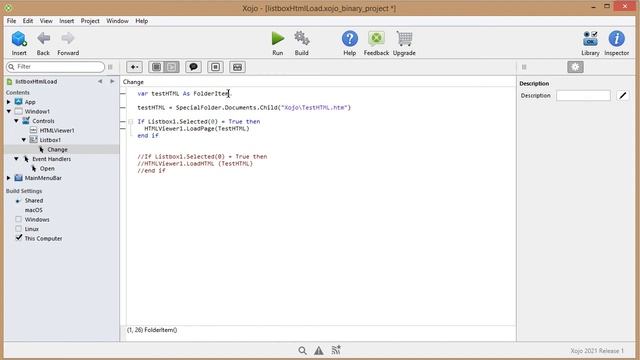Click the inspector panel drag handle icon

(524, 67)
